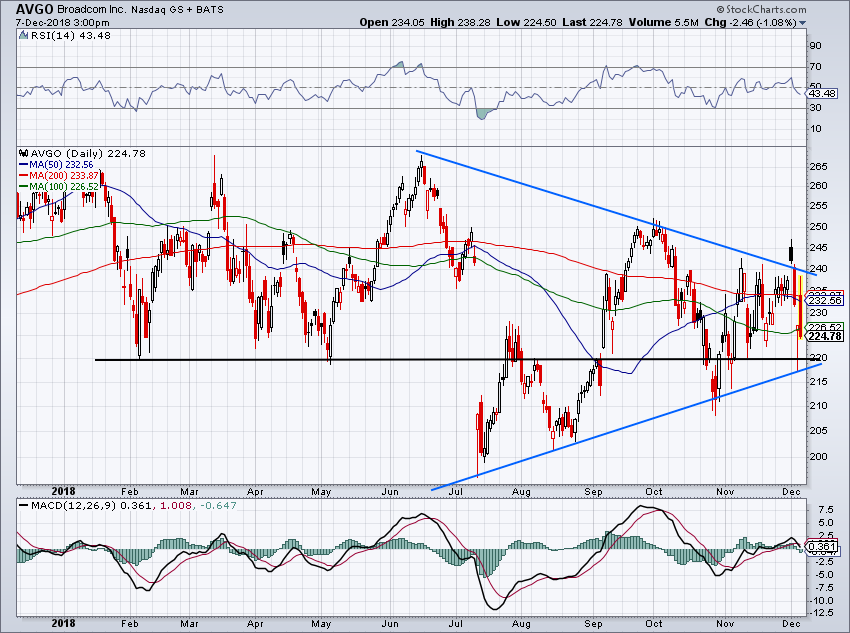Click the 265 price axis label
850x633 pixels.
tap(818, 166)
